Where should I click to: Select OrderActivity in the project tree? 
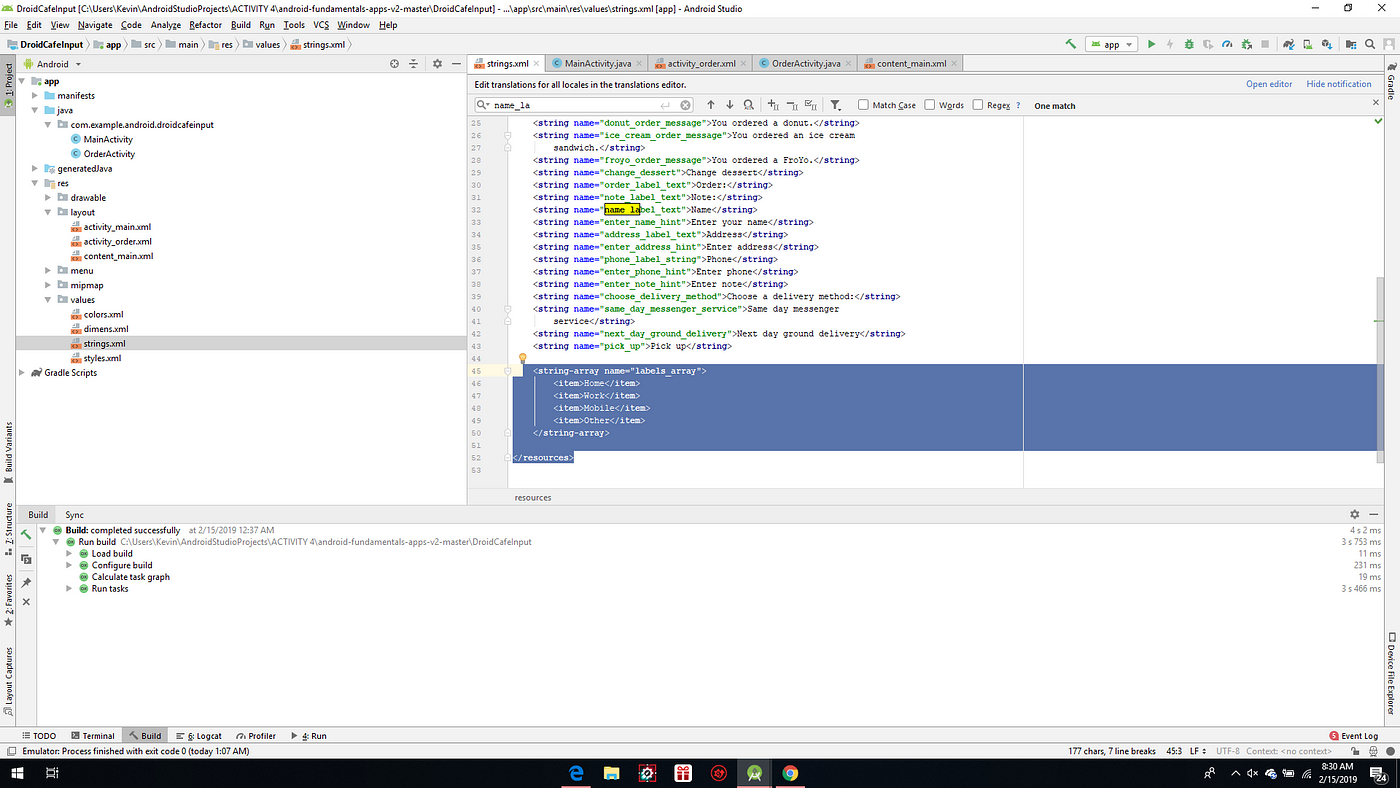(109, 154)
